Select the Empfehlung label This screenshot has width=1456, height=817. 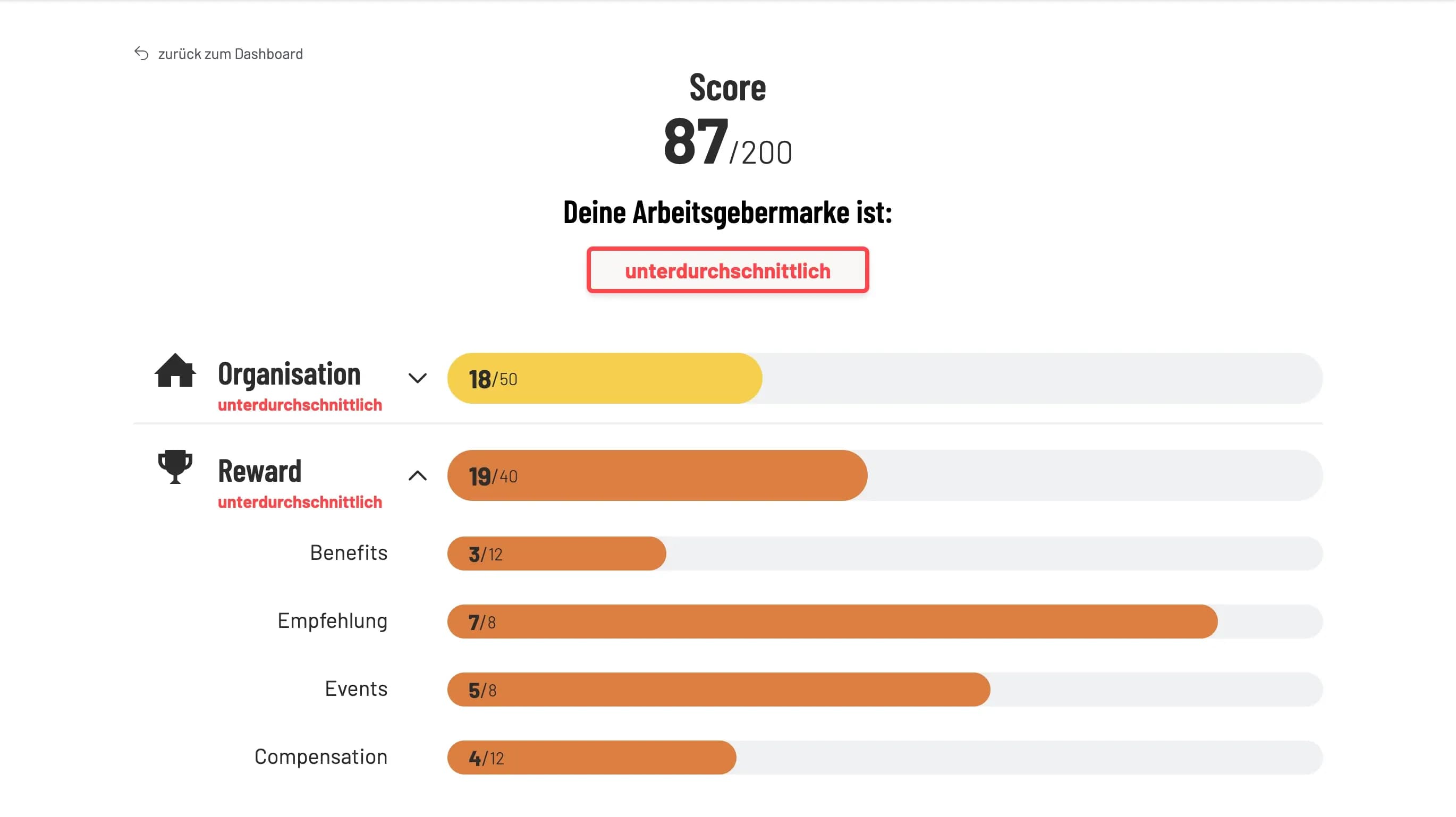pyautogui.click(x=332, y=621)
